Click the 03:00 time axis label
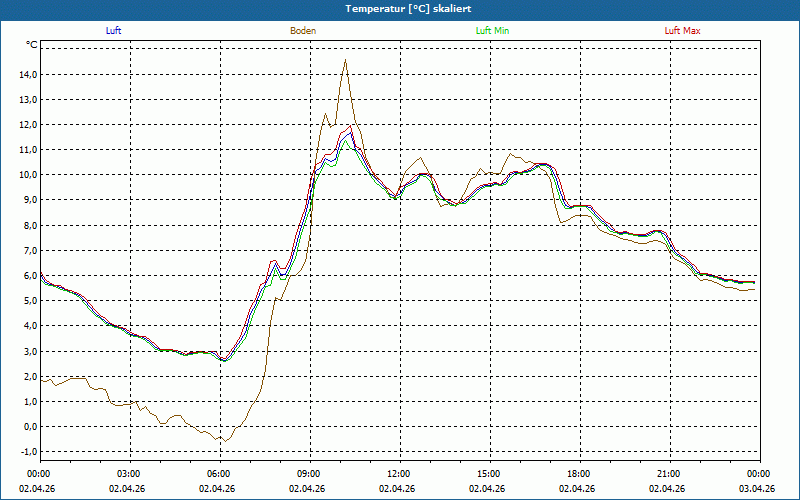Image resolution: width=800 pixels, height=500 pixels. pos(129,473)
